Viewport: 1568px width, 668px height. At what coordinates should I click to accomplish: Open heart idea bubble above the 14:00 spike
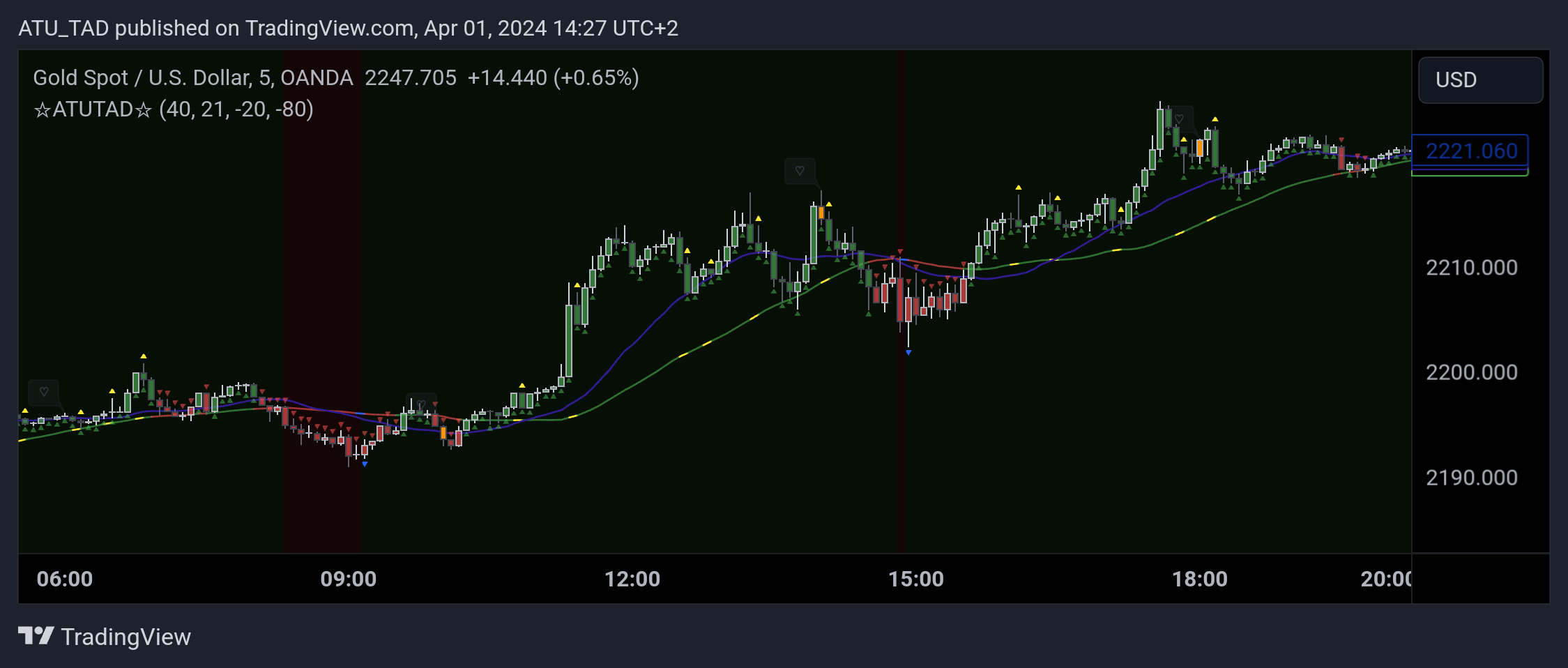coord(800,171)
